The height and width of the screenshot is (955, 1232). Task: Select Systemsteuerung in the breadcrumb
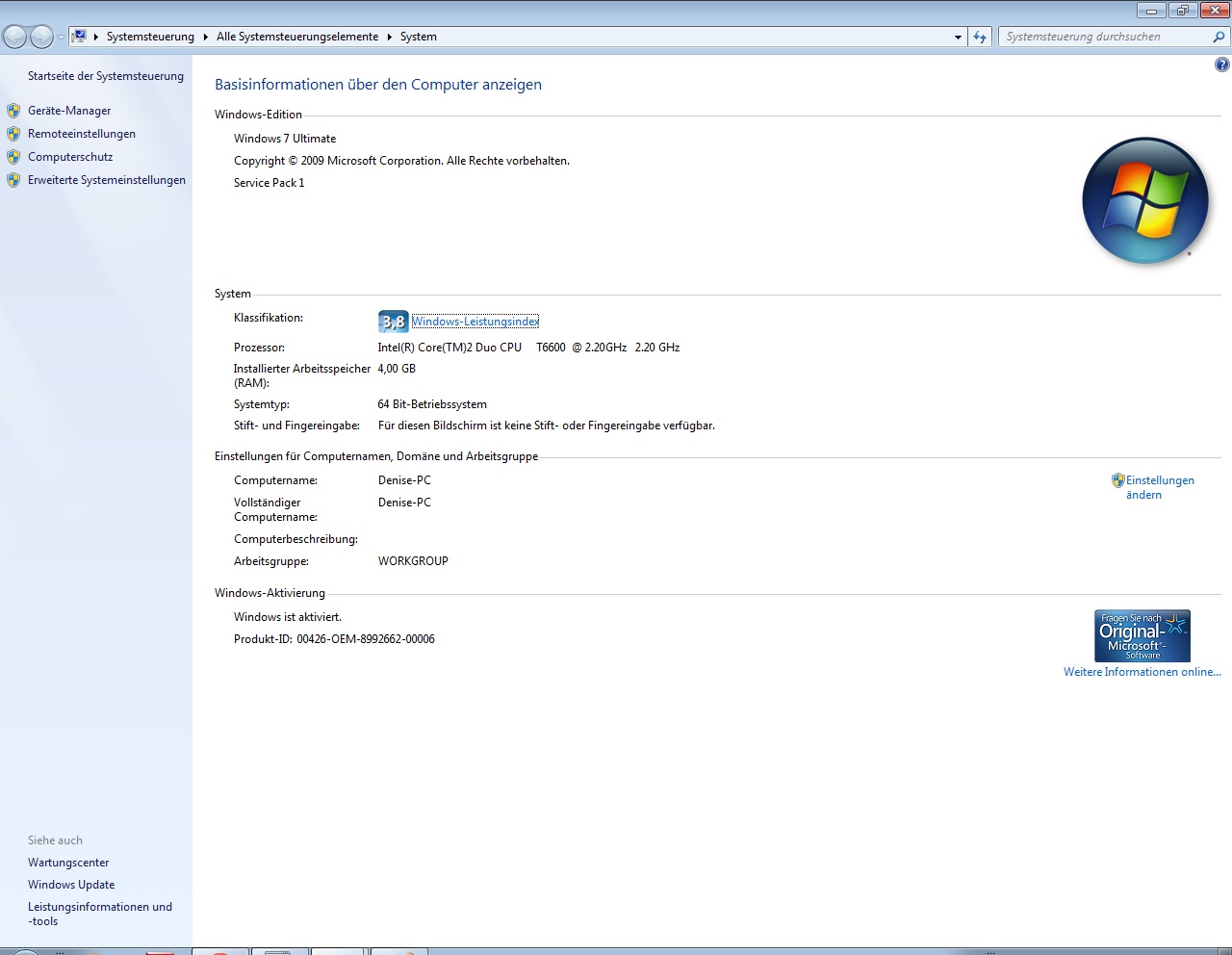click(150, 37)
